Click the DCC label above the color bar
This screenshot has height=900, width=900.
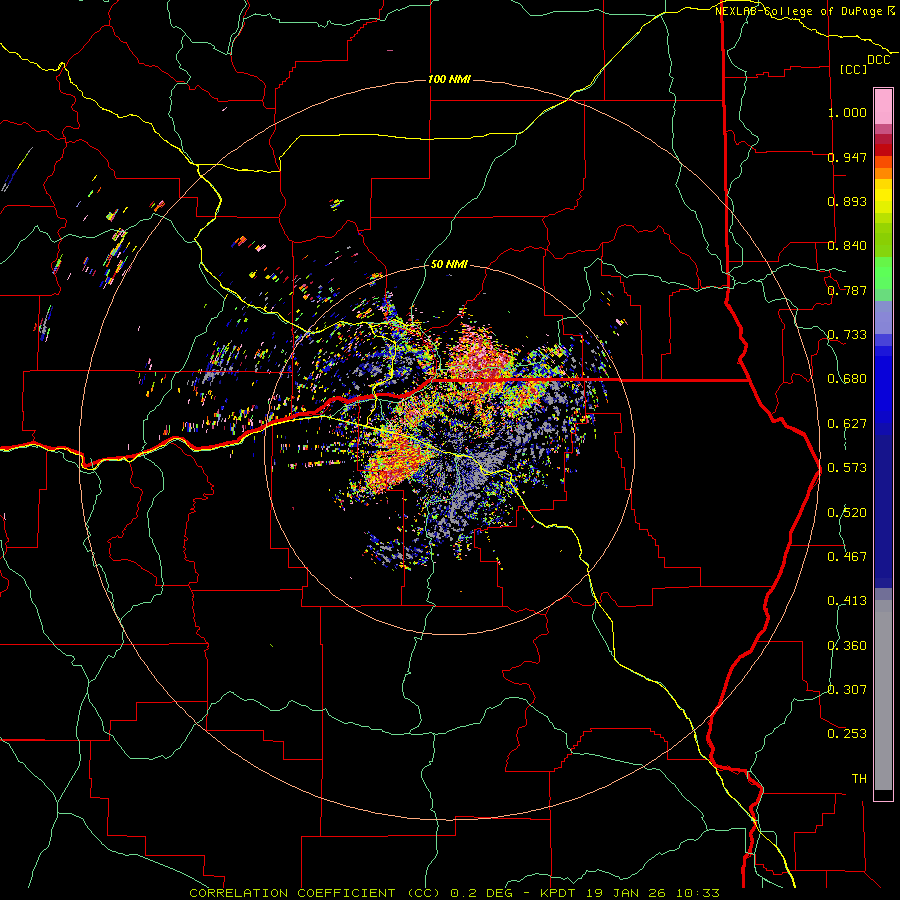coord(878,60)
